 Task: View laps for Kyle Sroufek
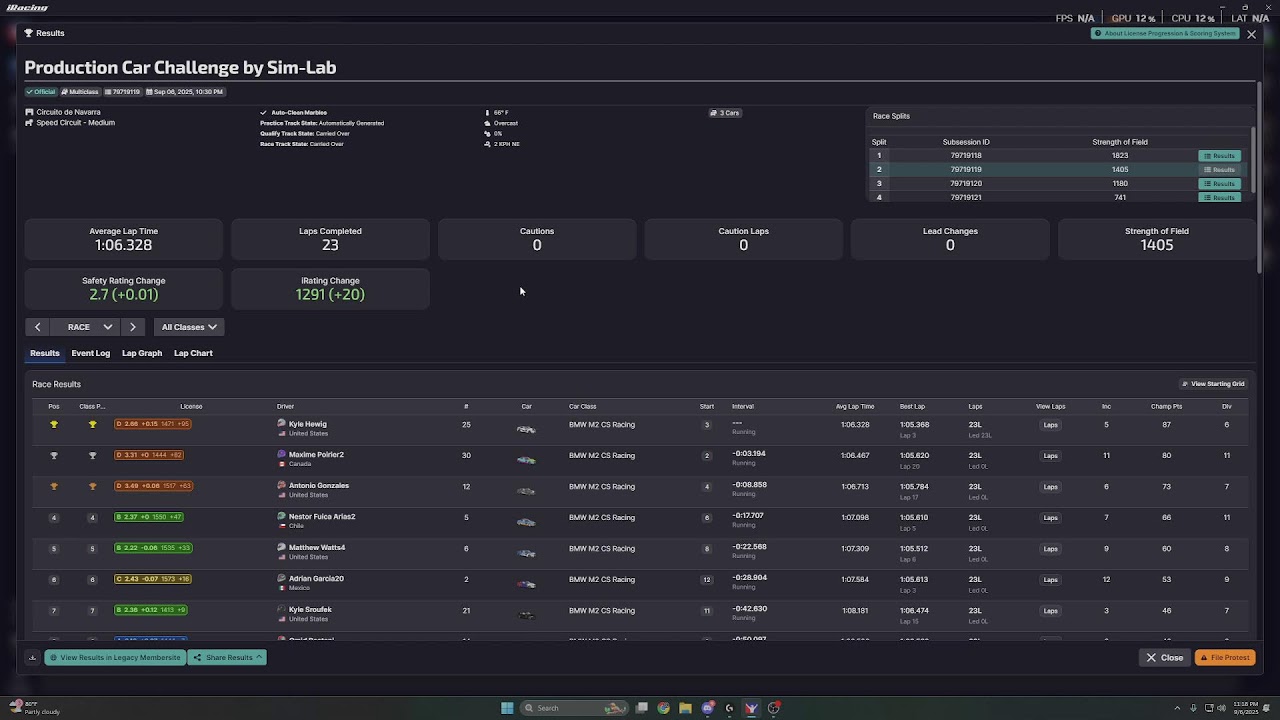[x=1050, y=611]
